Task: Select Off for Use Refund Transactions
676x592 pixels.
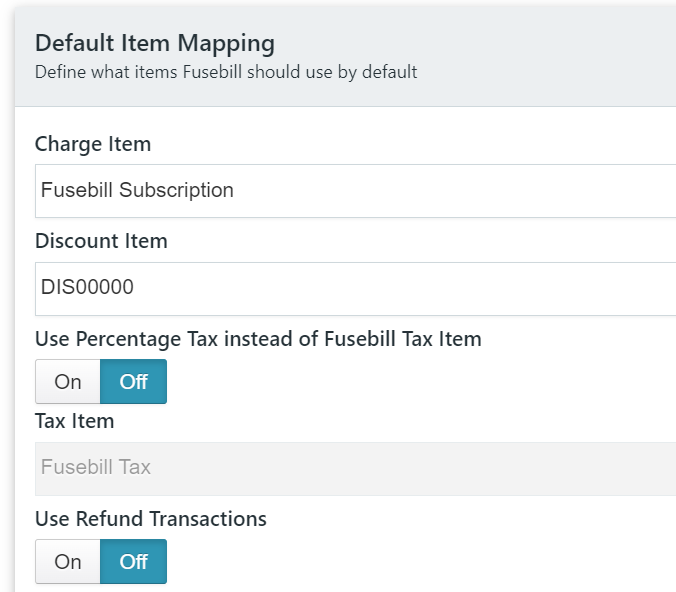Action: pos(134,561)
